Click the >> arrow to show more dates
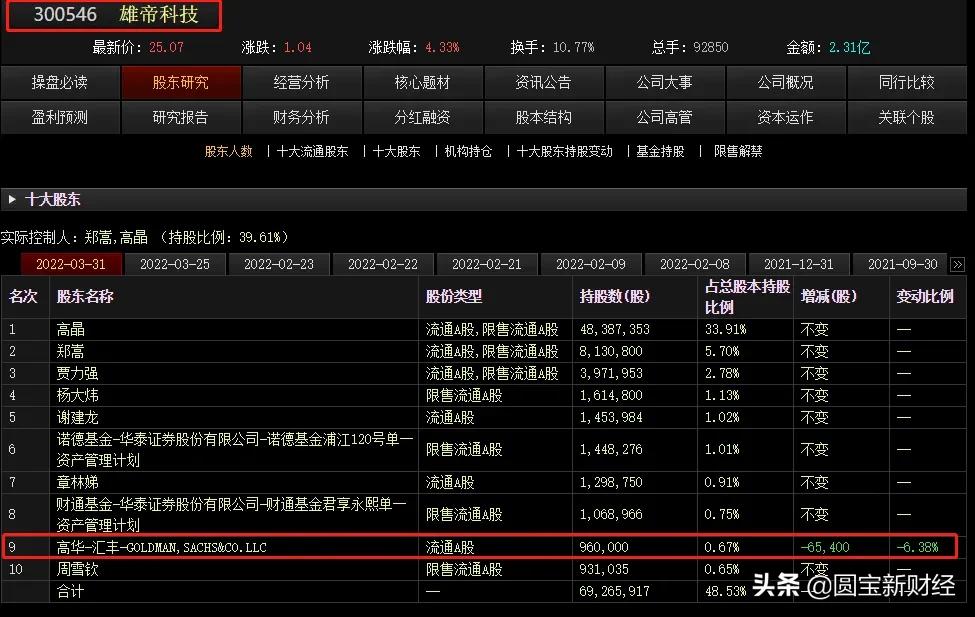This screenshot has width=975, height=617. pos(958,263)
